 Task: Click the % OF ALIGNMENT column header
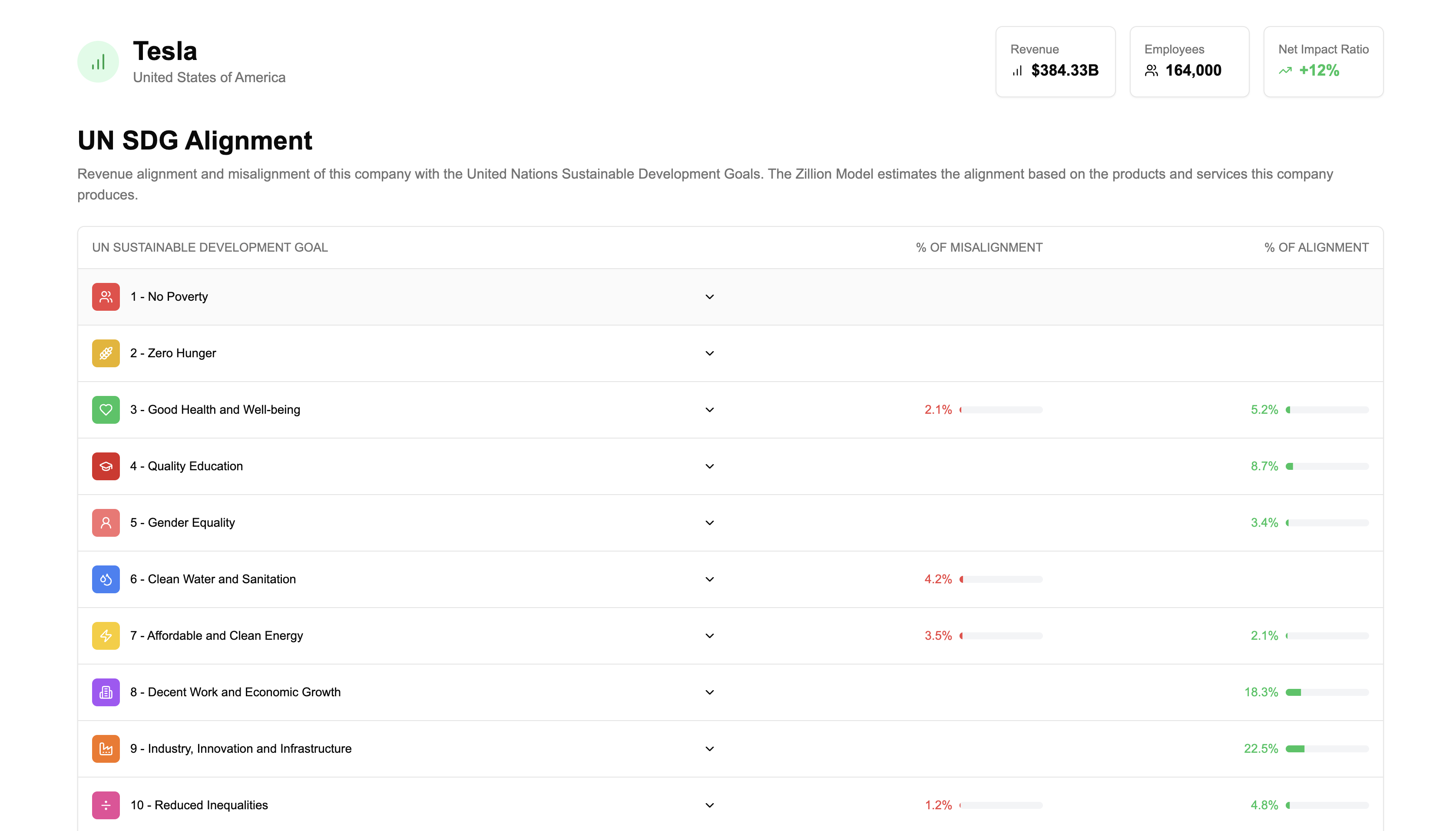(1316, 248)
